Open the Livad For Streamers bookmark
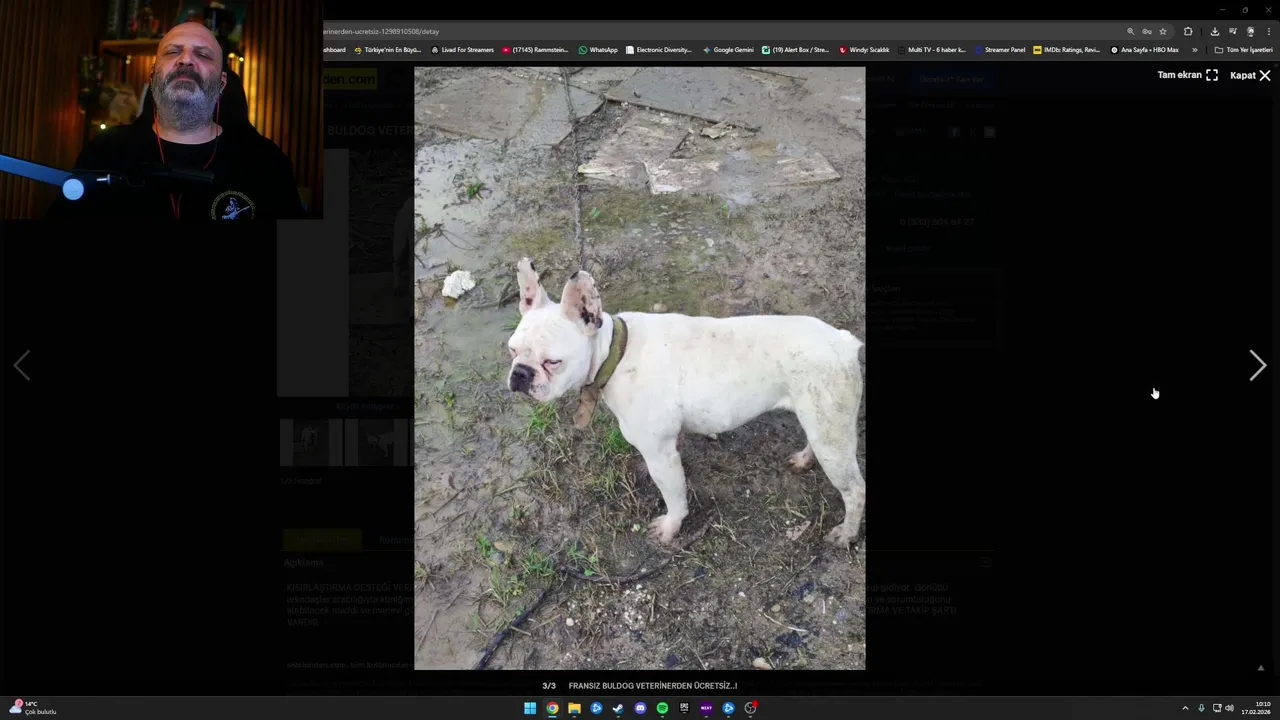The image size is (1280, 720). click(x=462, y=49)
